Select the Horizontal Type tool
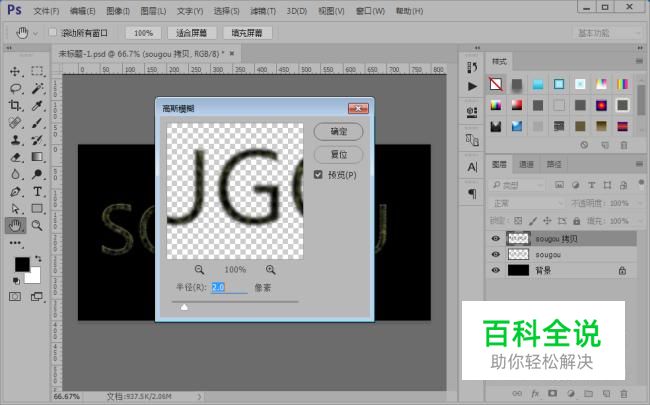The width and height of the screenshot is (650, 405). (37, 192)
